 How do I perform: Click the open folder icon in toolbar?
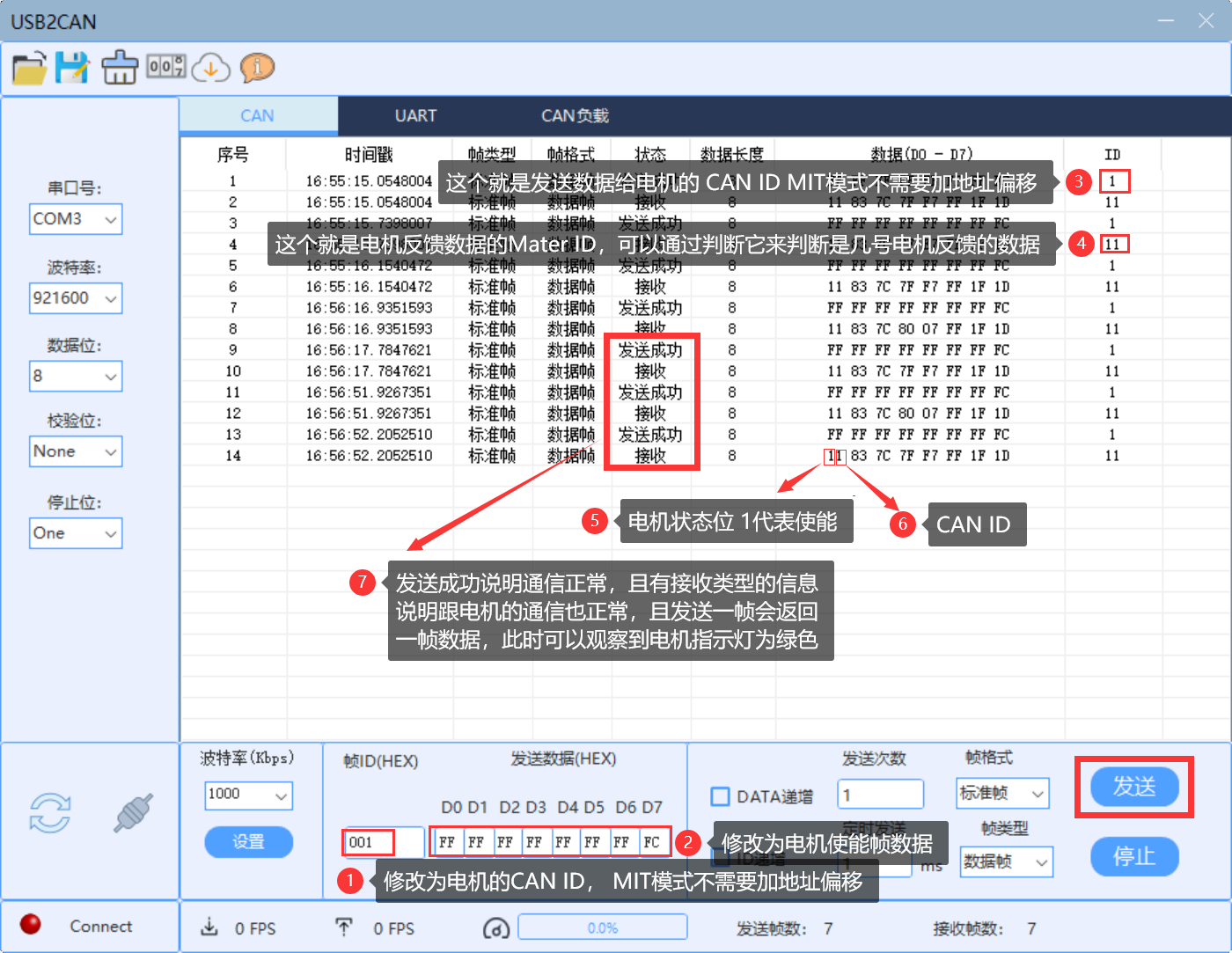[29, 68]
